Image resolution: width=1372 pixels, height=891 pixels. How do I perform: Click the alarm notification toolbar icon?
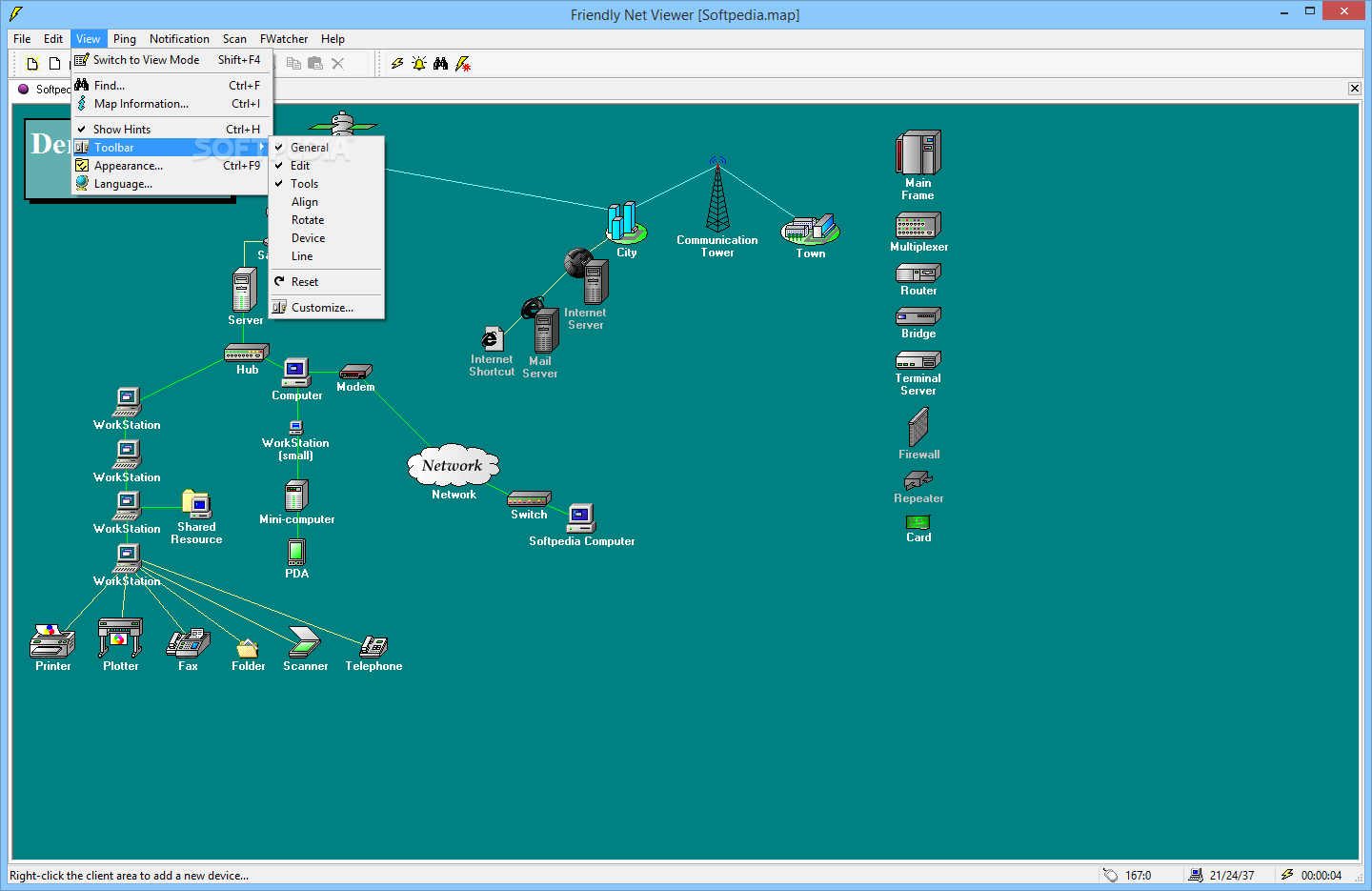419,64
